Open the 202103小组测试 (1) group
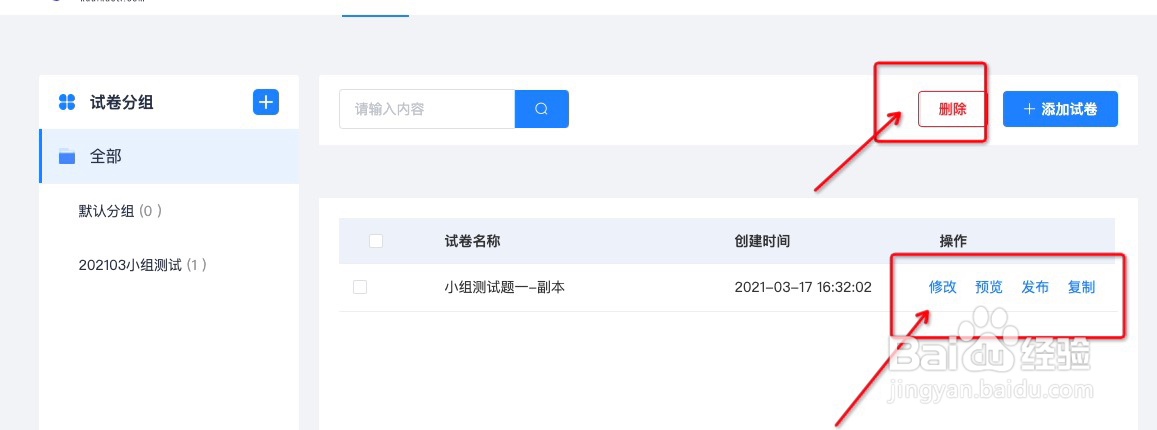Image resolution: width=1157 pixels, height=430 pixels. coord(142,265)
